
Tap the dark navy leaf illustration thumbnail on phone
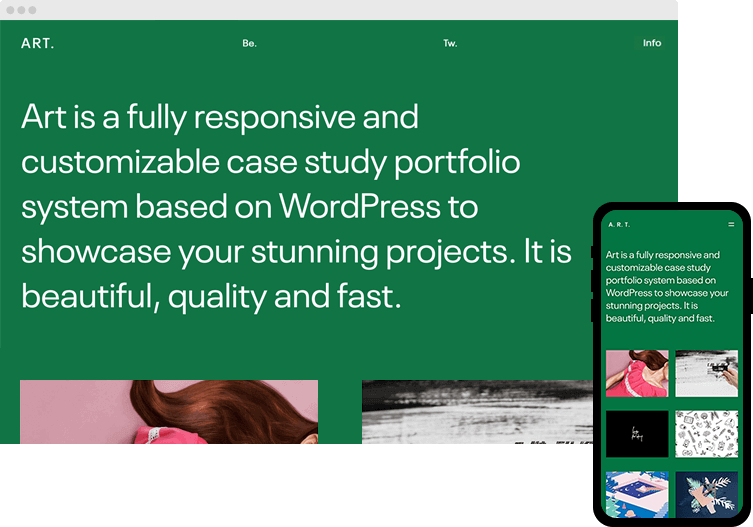point(706,494)
